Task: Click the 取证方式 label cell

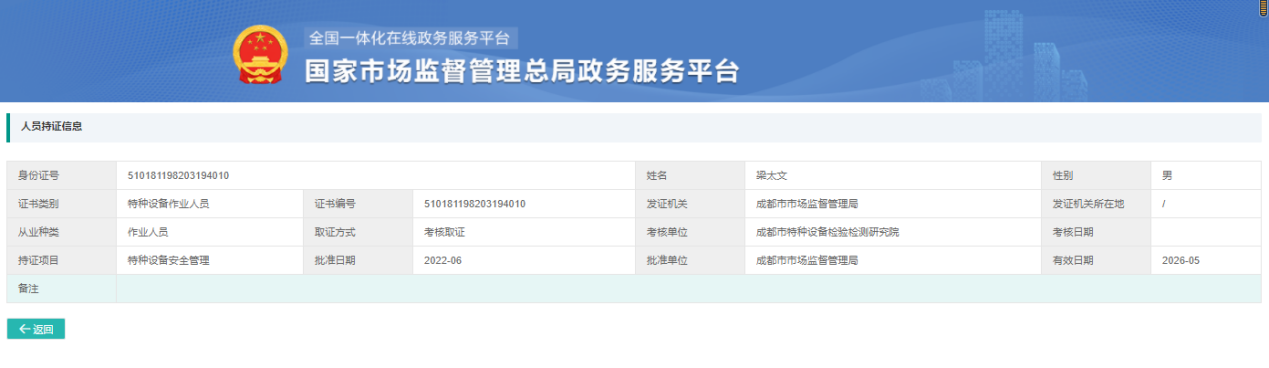Action: 358,232
